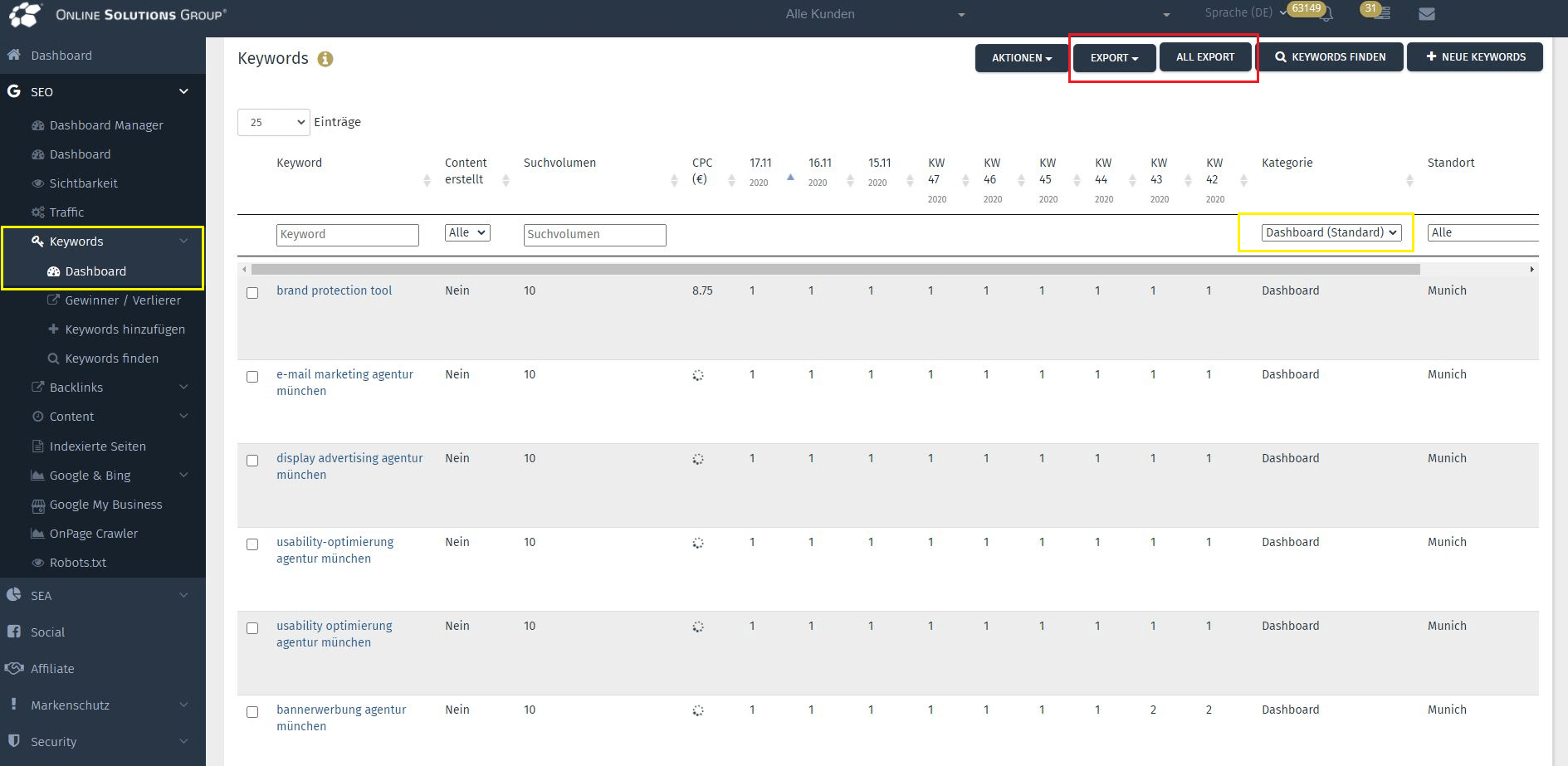Screen dimensions: 1568x766
Task: Open the Dashboard (Standard) category dropdown
Action: pos(1331,232)
